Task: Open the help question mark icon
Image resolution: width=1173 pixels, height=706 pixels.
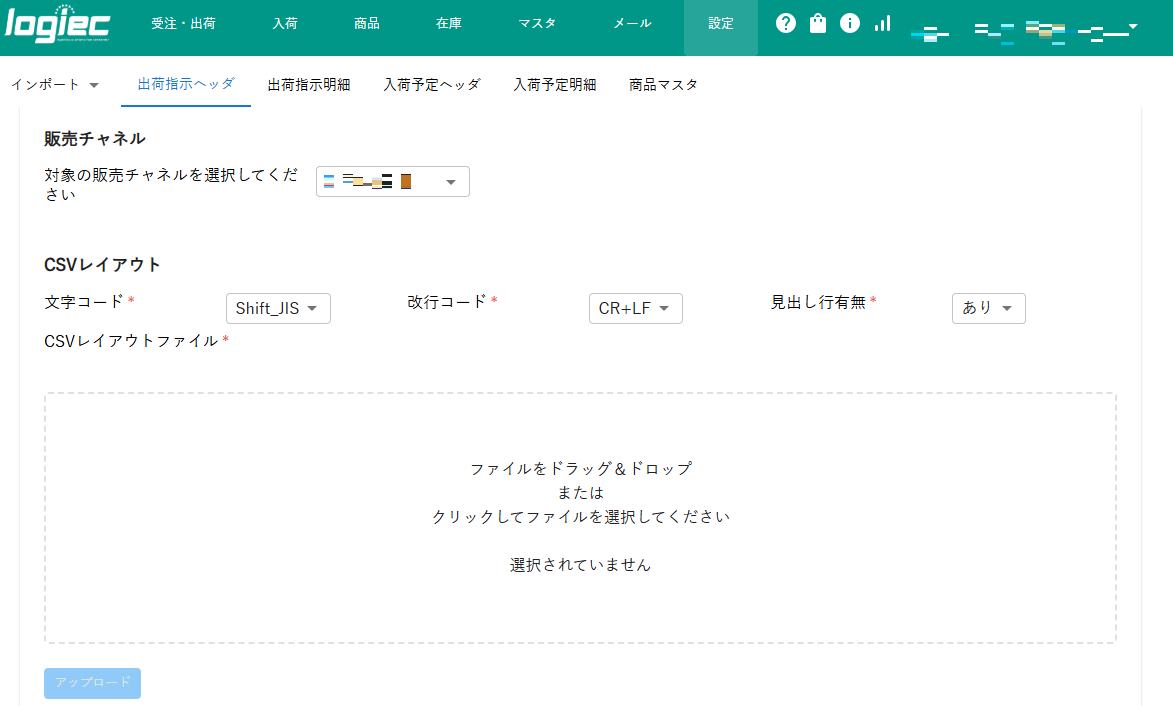Action: click(785, 22)
